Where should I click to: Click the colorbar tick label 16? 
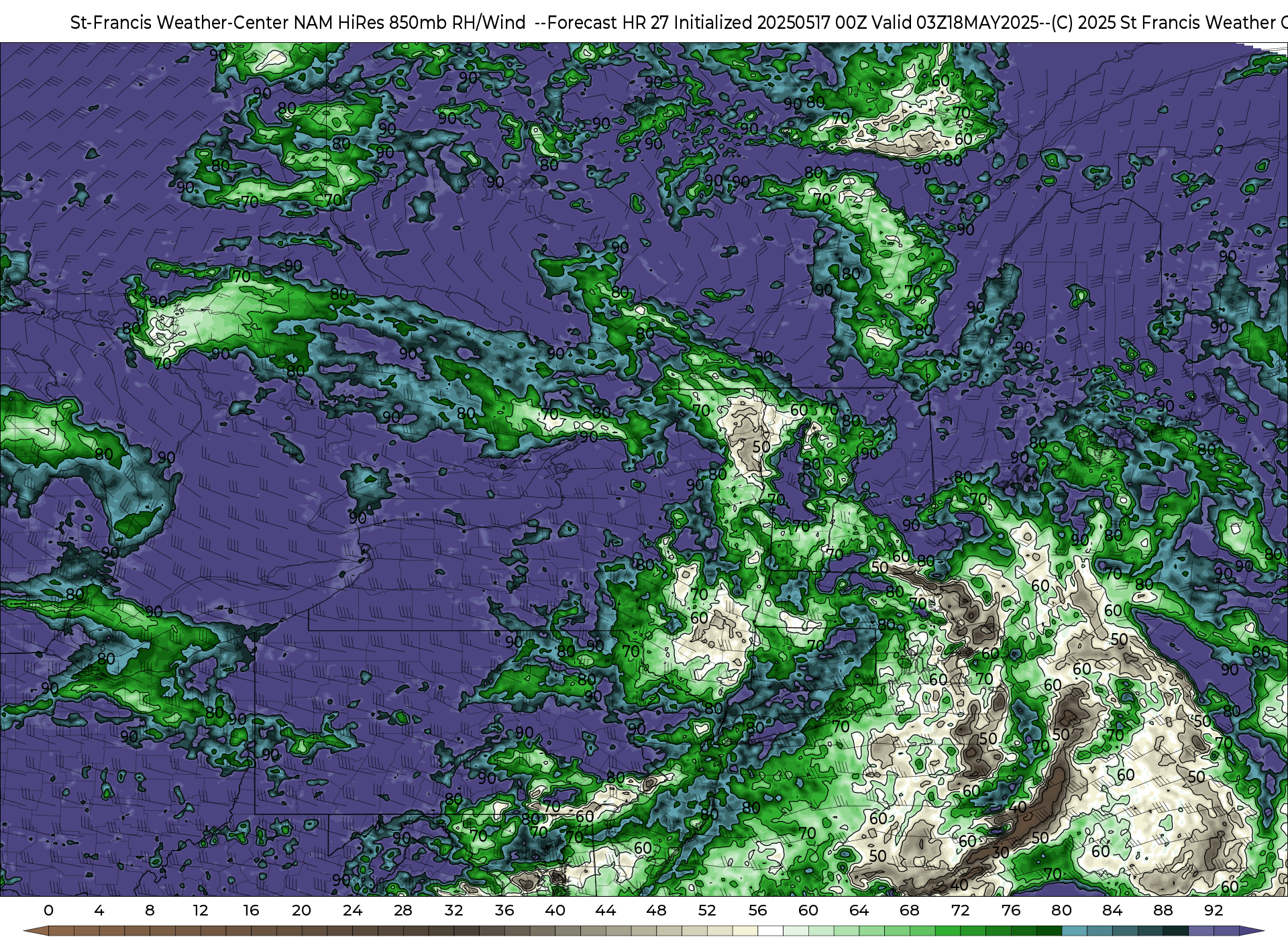coord(251,910)
